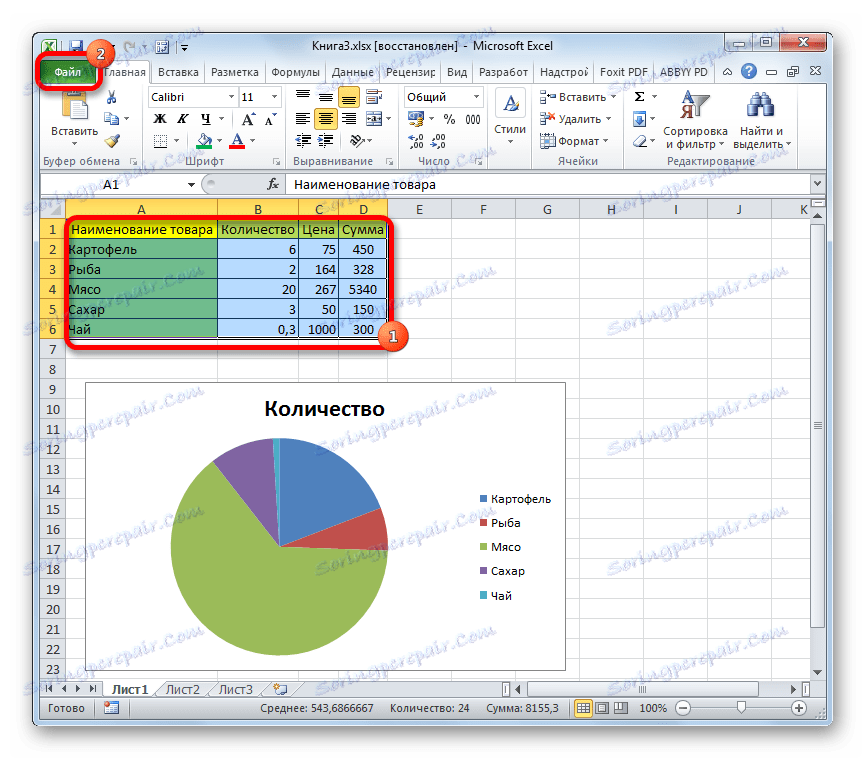Image resolution: width=866 pixels, height=759 pixels.
Task: Switch to the Лист2 sheet tab
Action: click(182, 689)
